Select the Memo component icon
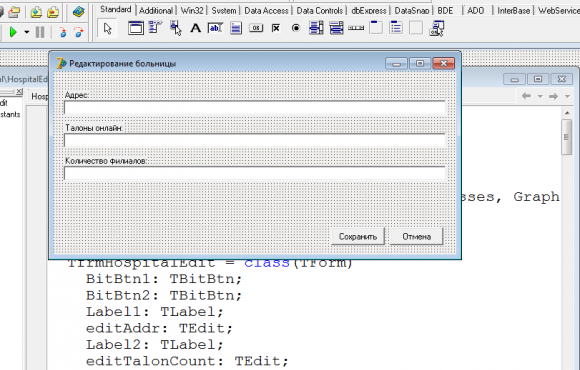This screenshot has height=370, width=580. [236, 28]
